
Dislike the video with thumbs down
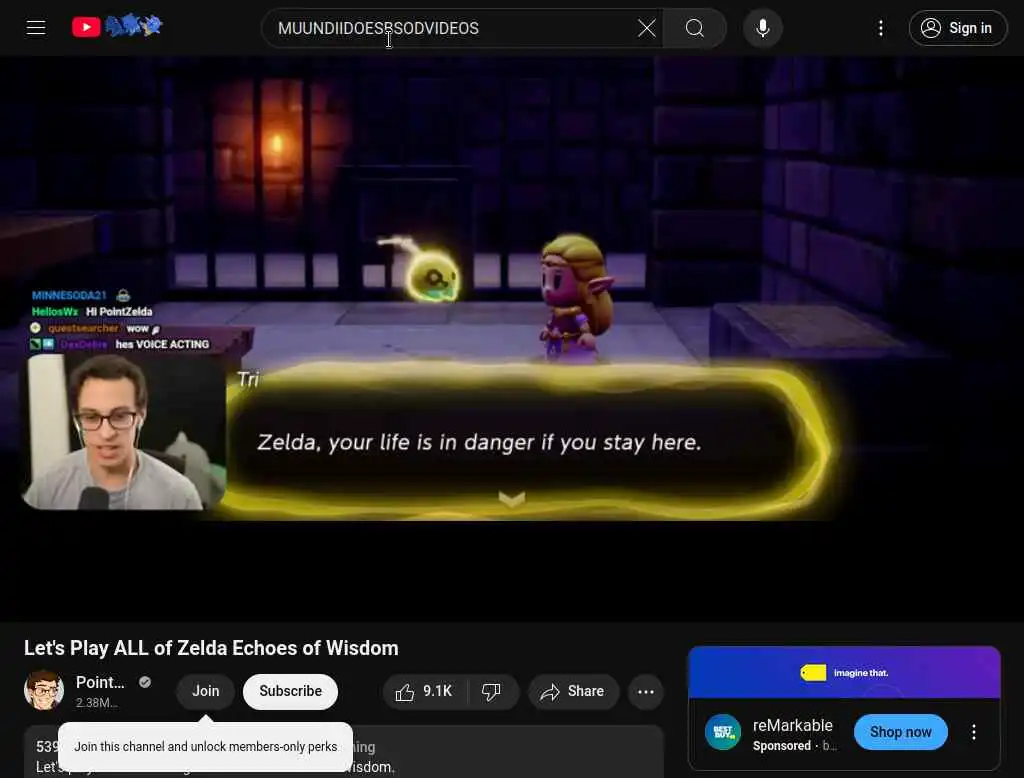pyautogui.click(x=492, y=691)
